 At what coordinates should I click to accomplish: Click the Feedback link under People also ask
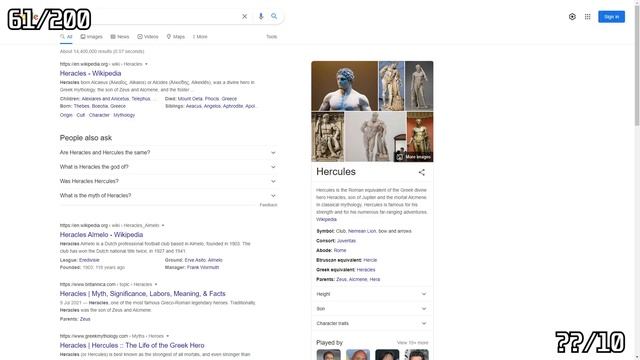coord(268,205)
